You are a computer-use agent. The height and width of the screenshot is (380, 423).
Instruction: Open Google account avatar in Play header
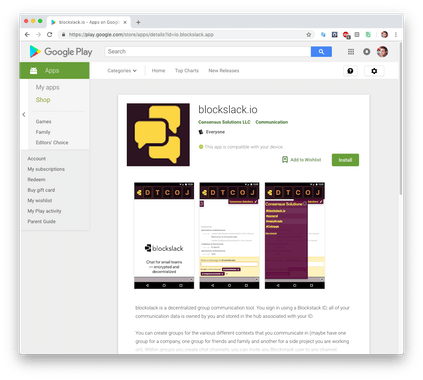pyautogui.click(x=382, y=52)
